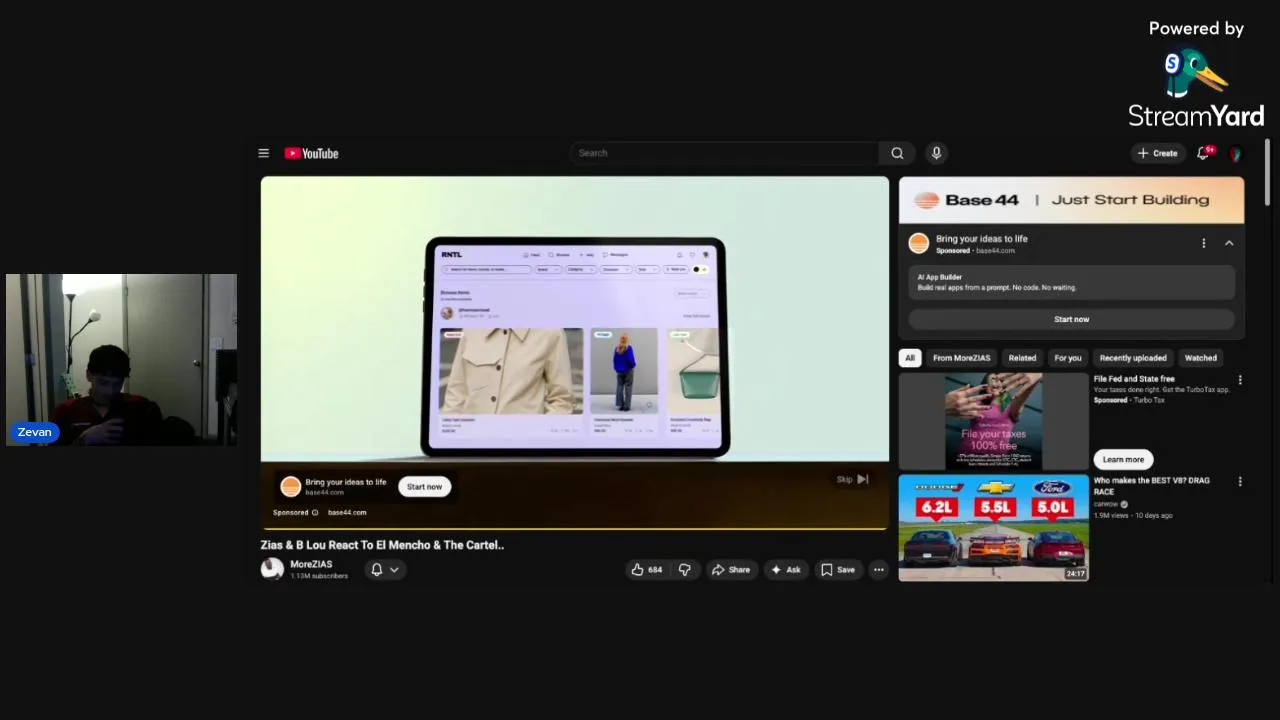Open the Ask AI button

click(785, 570)
